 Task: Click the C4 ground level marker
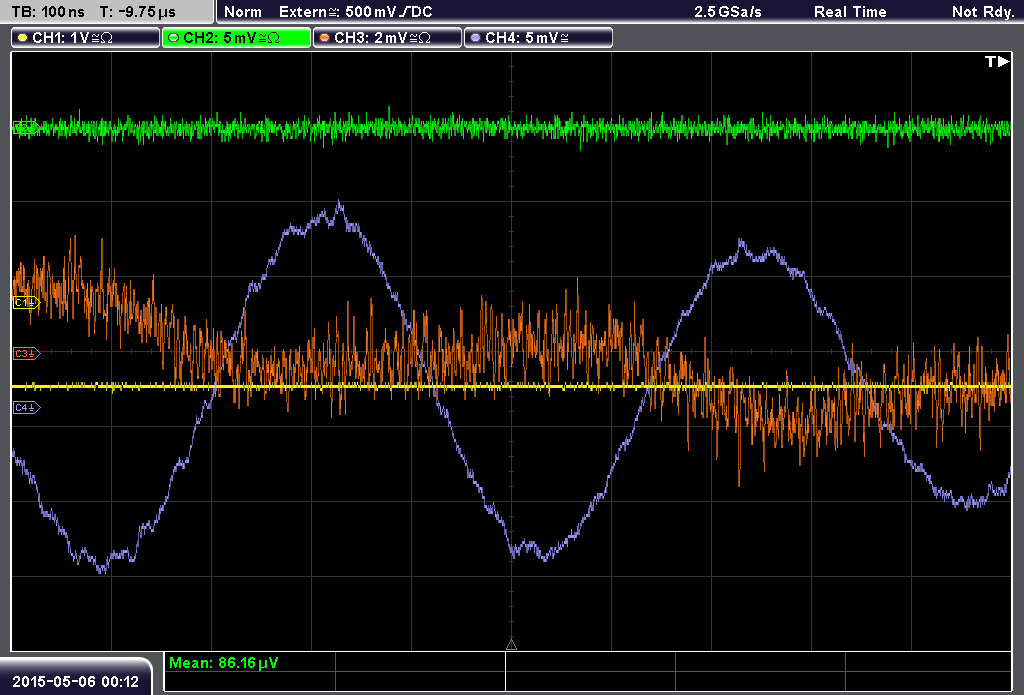click(x=26, y=408)
